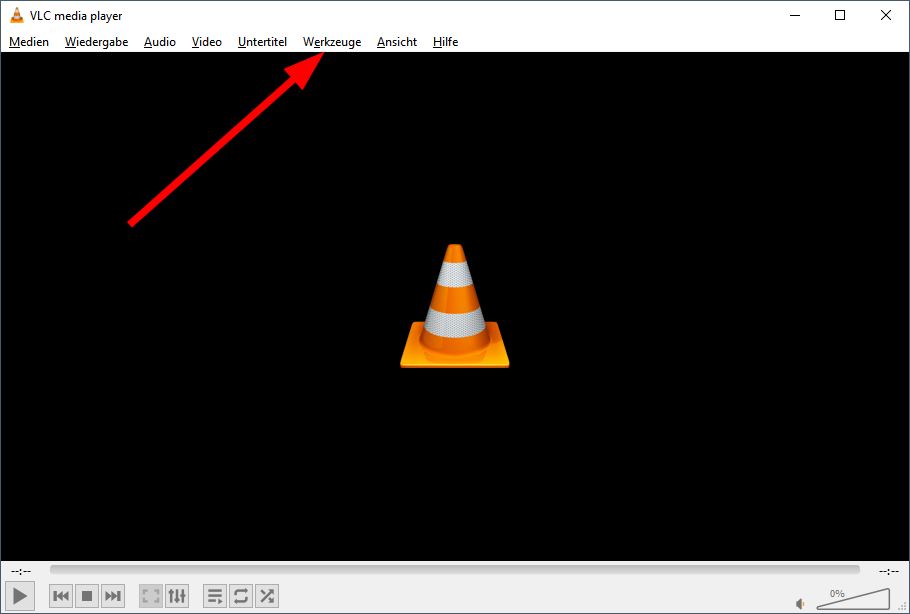Screen dimensions: 910x614
Task: Open the Audio menu
Action: [159, 42]
